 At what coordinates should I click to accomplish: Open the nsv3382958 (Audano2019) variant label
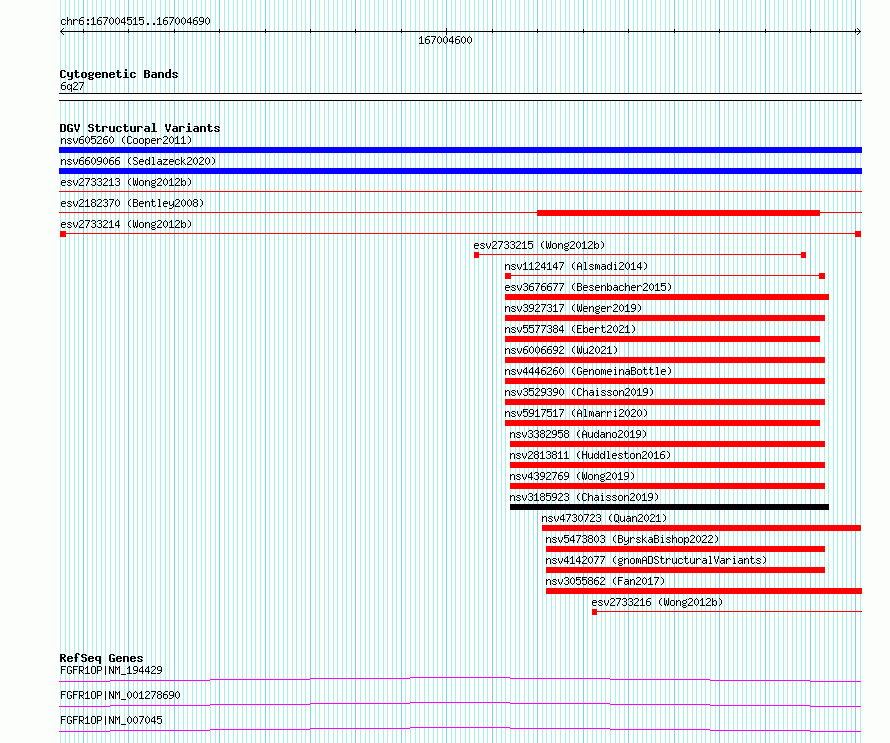(x=578, y=434)
